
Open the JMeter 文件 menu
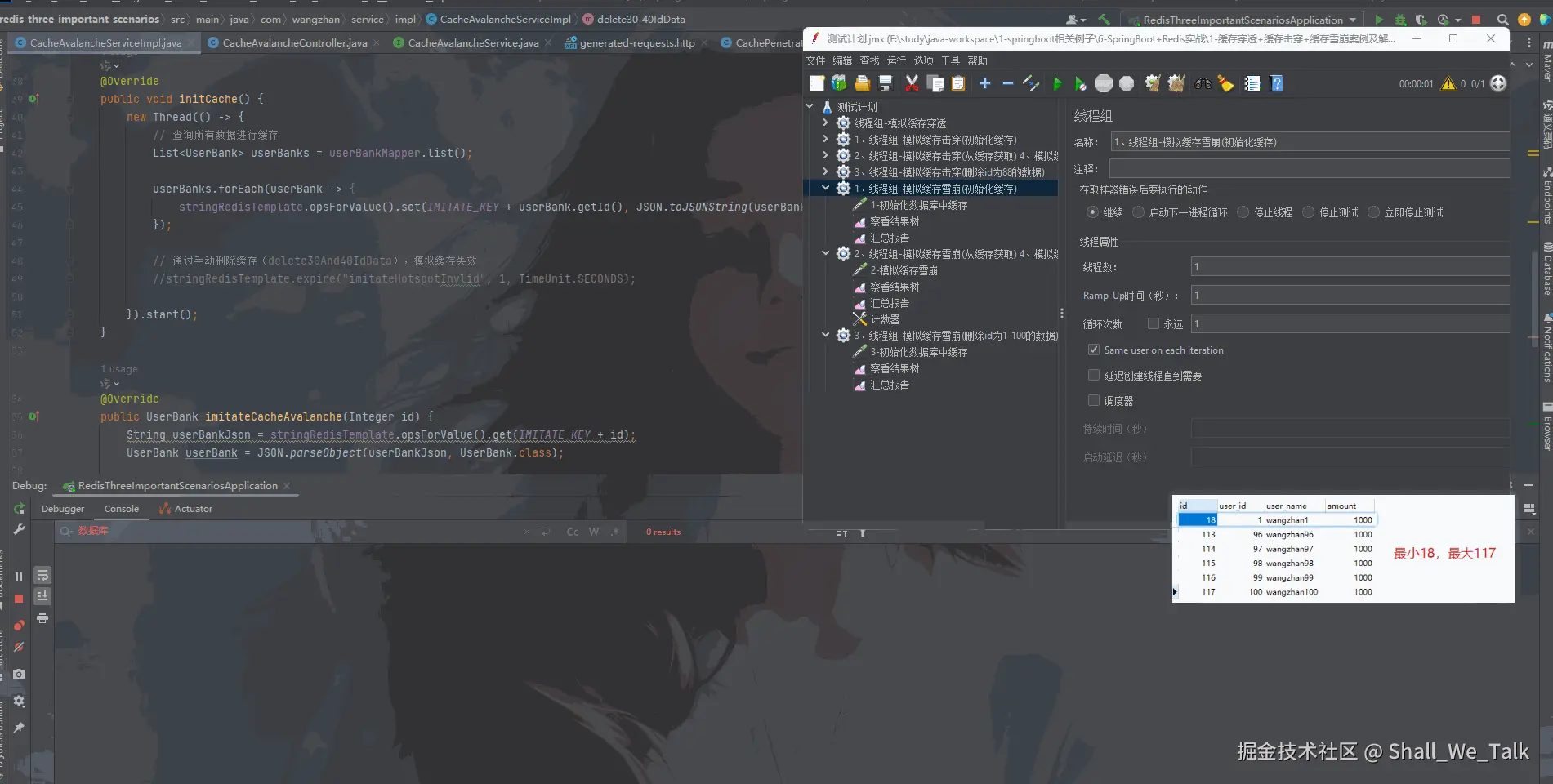coord(815,60)
